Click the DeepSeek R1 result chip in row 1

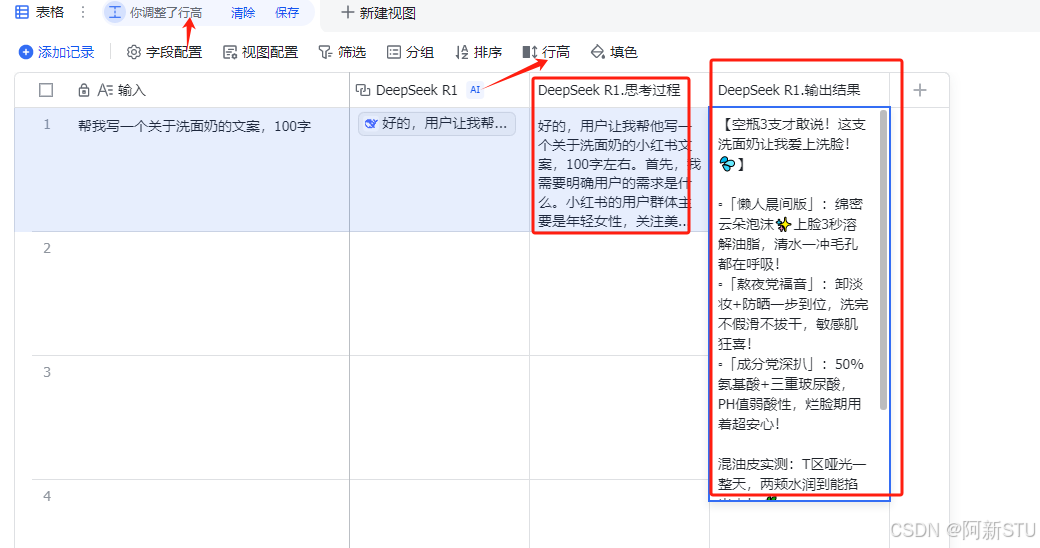[x=436, y=123]
